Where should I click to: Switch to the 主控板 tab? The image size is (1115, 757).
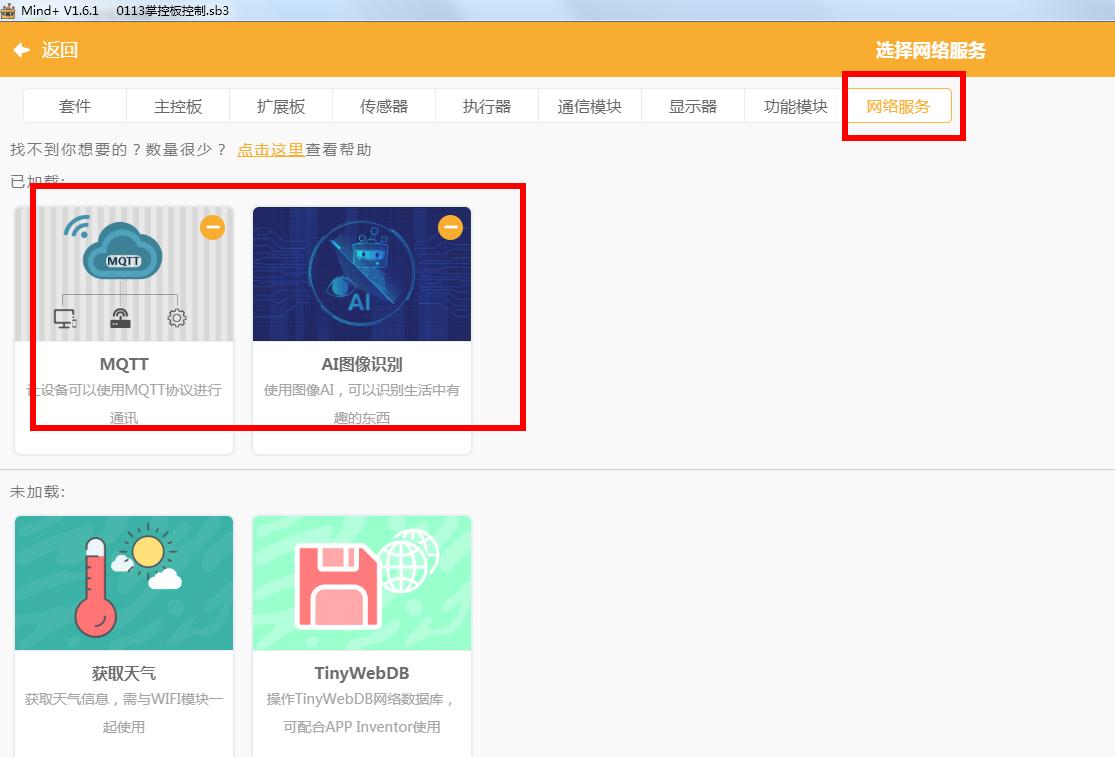click(178, 106)
